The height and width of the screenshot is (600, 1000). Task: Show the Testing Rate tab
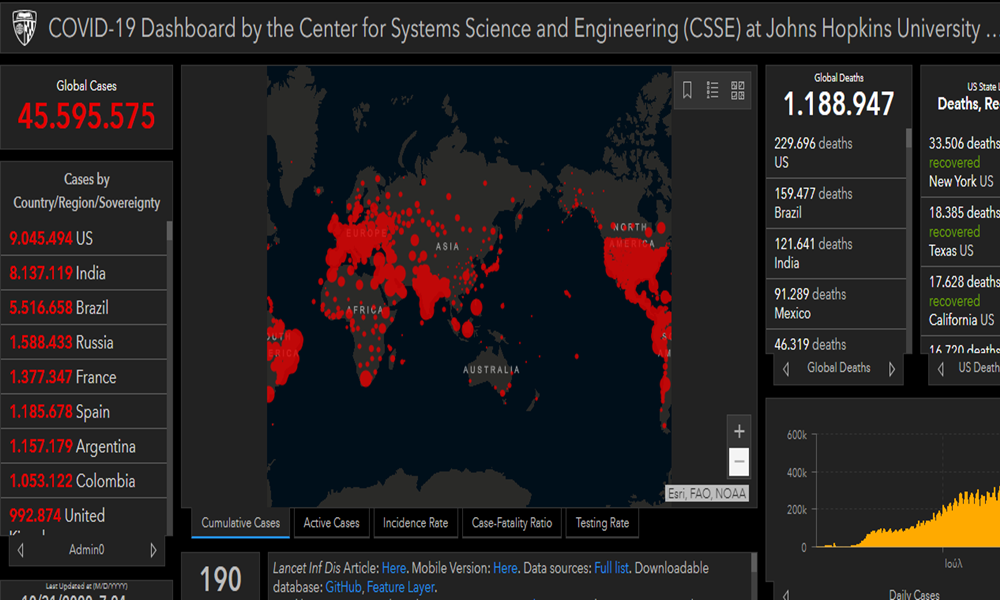pos(602,523)
